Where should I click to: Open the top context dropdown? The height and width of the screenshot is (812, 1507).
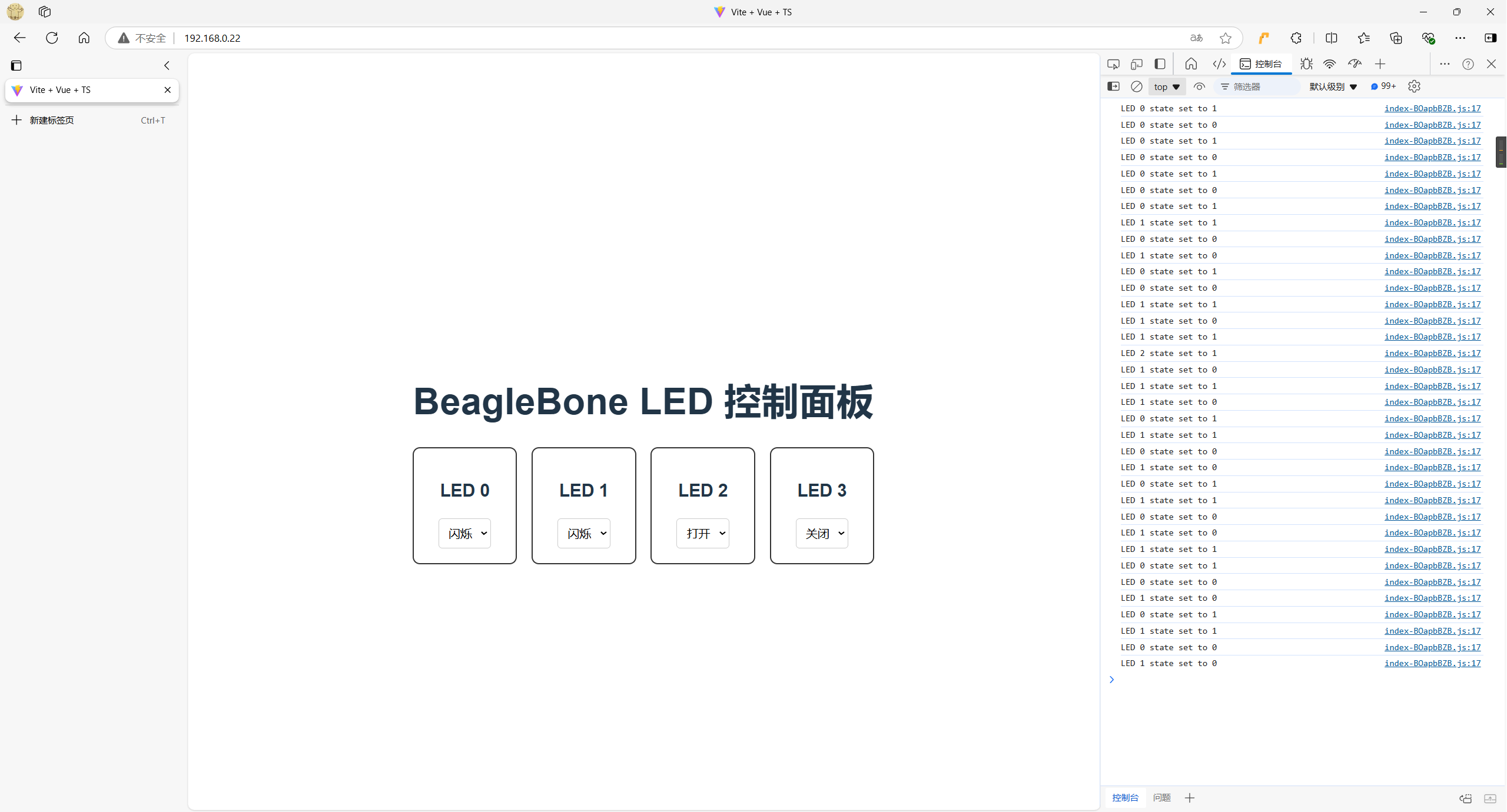pyautogui.click(x=1167, y=87)
